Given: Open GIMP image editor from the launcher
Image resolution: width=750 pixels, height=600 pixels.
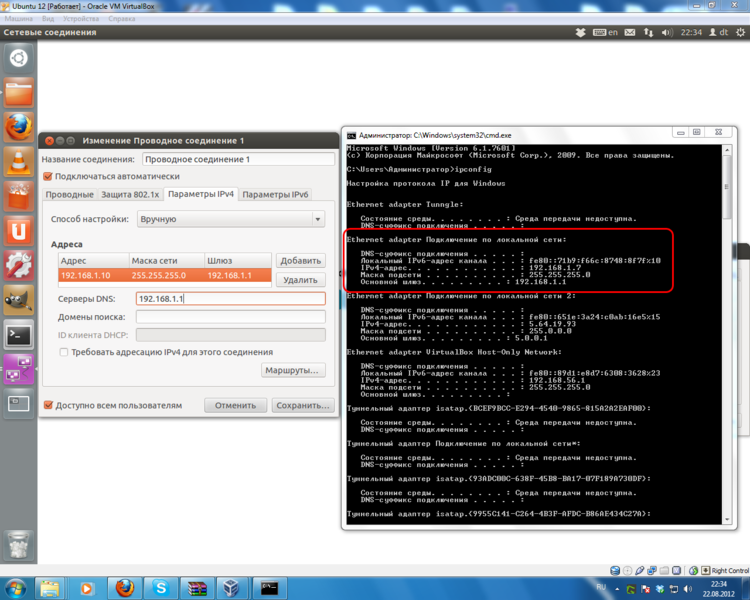Looking at the screenshot, I should [x=18, y=300].
